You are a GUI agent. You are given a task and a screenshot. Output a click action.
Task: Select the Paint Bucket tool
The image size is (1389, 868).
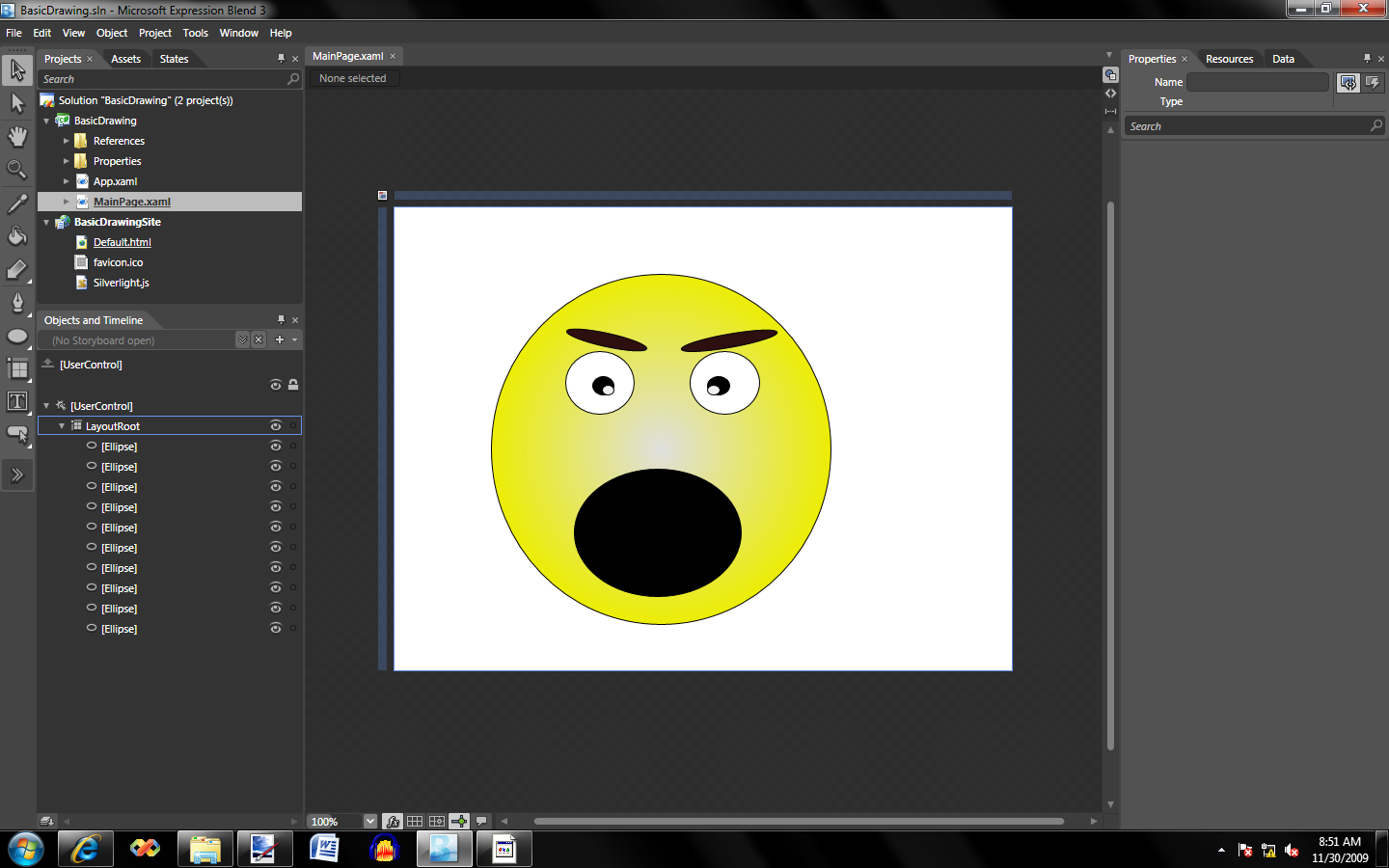click(17, 236)
